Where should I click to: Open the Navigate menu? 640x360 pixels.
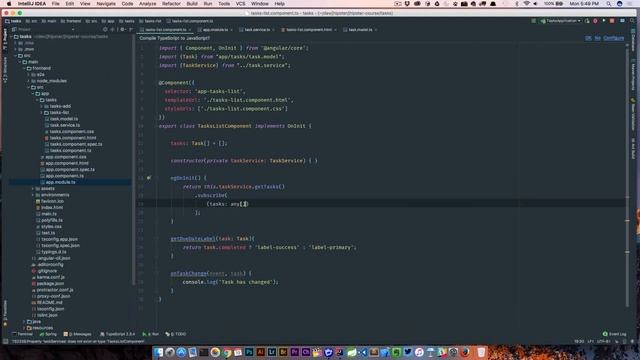click(106, 4)
